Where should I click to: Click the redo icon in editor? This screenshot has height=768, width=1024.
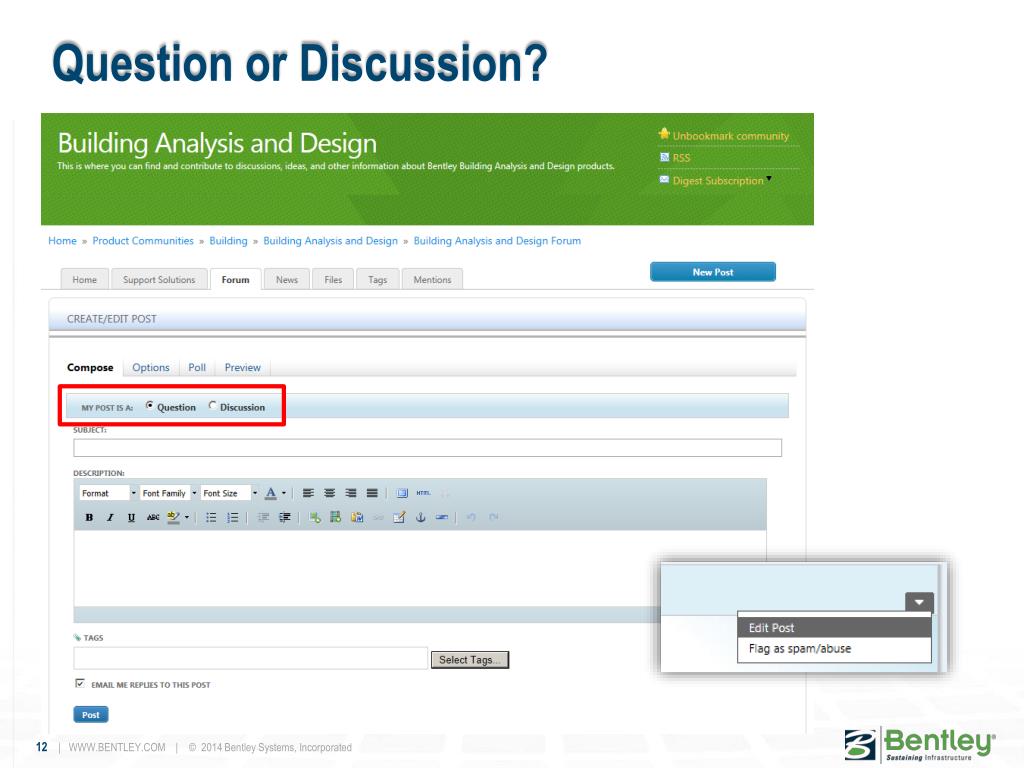(494, 517)
